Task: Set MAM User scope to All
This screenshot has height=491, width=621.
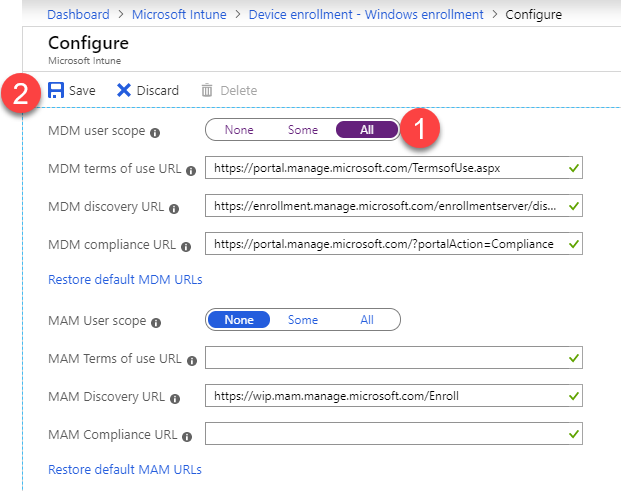Action: pyautogui.click(x=367, y=320)
